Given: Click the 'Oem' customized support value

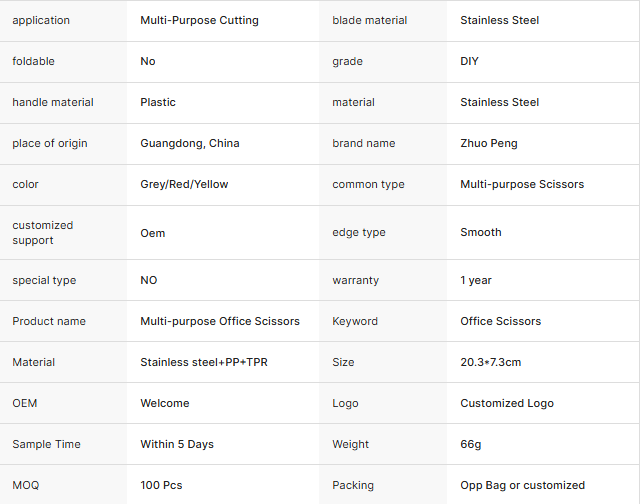Looking at the screenshot, I should click(153, 233).
